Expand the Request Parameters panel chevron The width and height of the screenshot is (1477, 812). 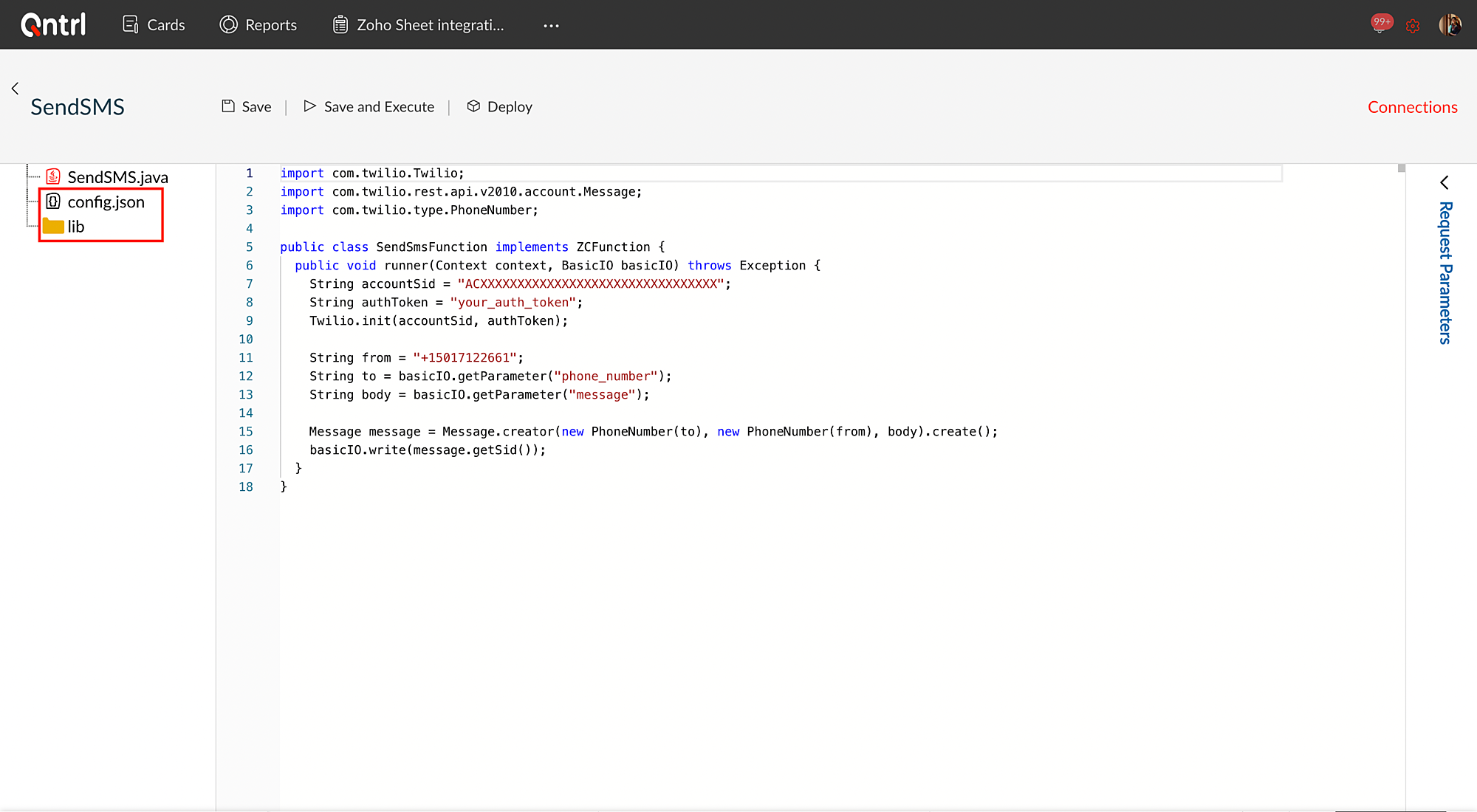tap(1445, 182)
